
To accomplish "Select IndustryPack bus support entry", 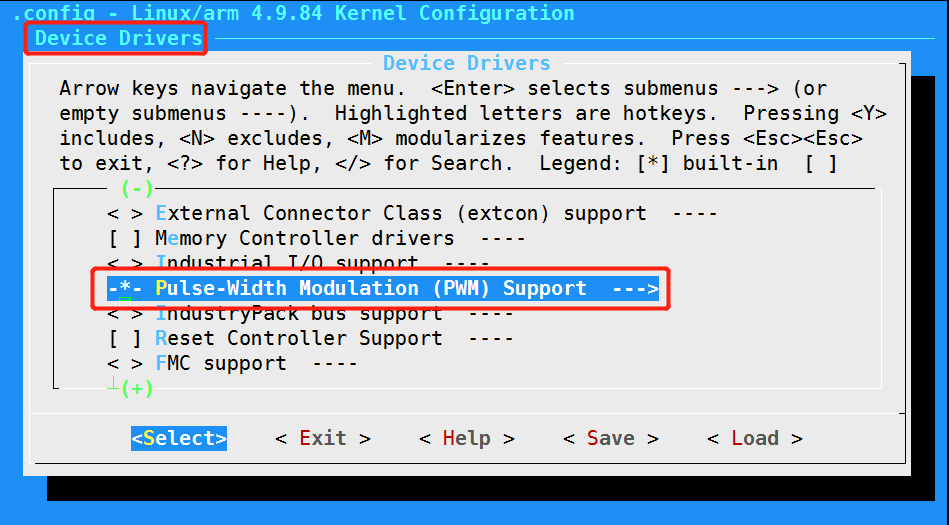I will (298, 314).
